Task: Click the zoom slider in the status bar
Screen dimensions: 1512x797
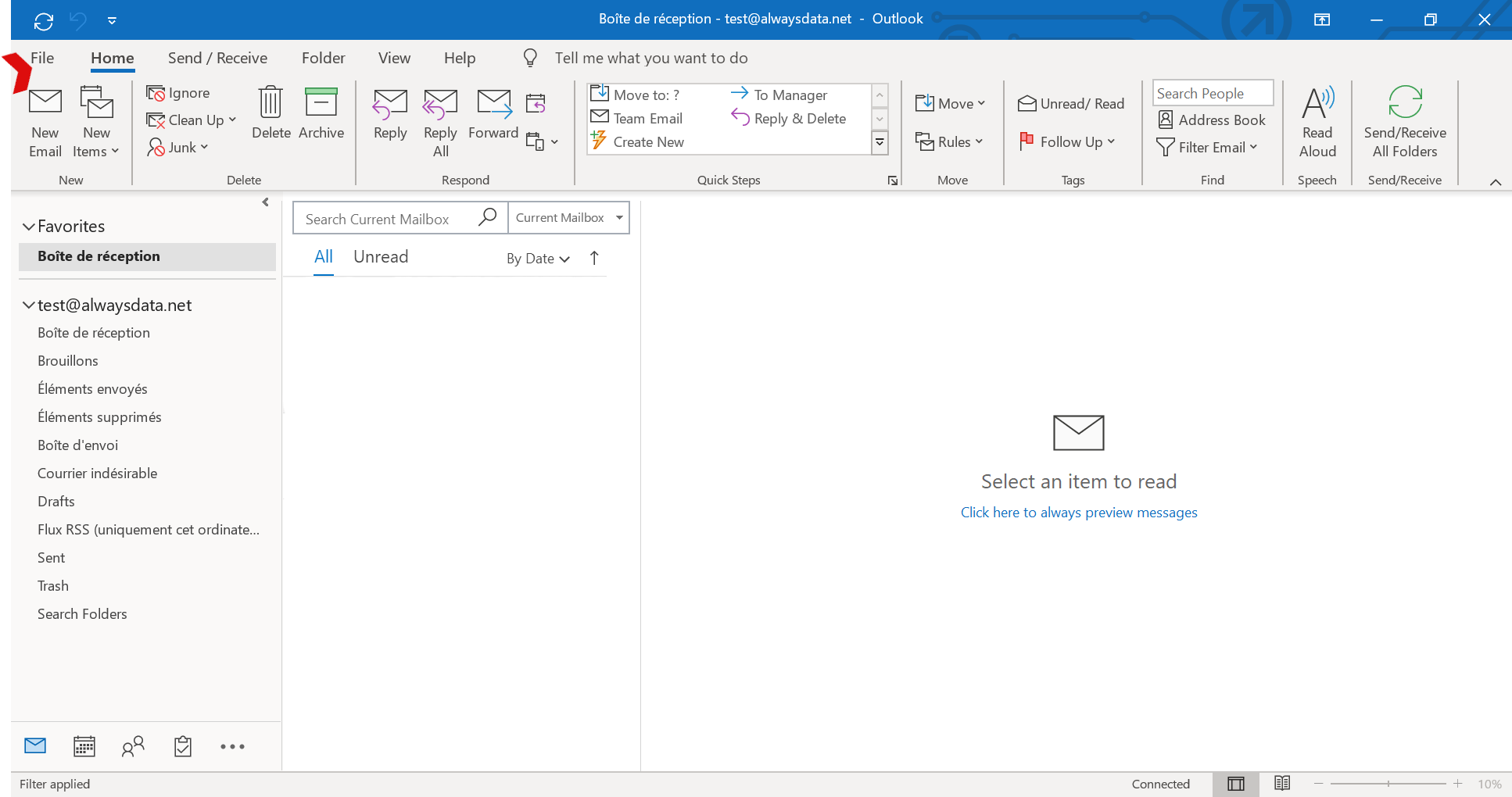Action: (x=1388, y=784)
